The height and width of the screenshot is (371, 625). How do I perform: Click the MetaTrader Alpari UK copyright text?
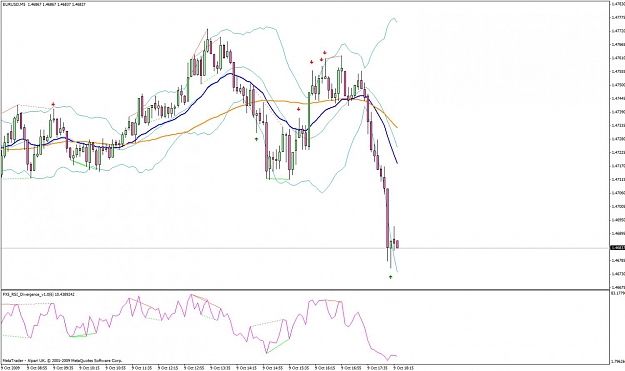[62, 361]
